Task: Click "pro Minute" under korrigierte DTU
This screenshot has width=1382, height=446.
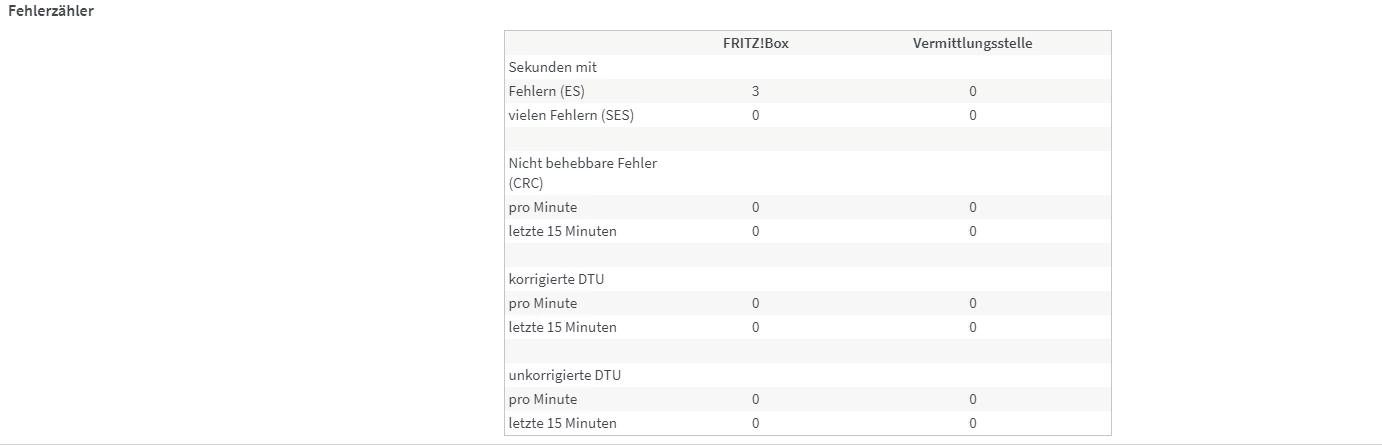Action: (x=543, y=303)
